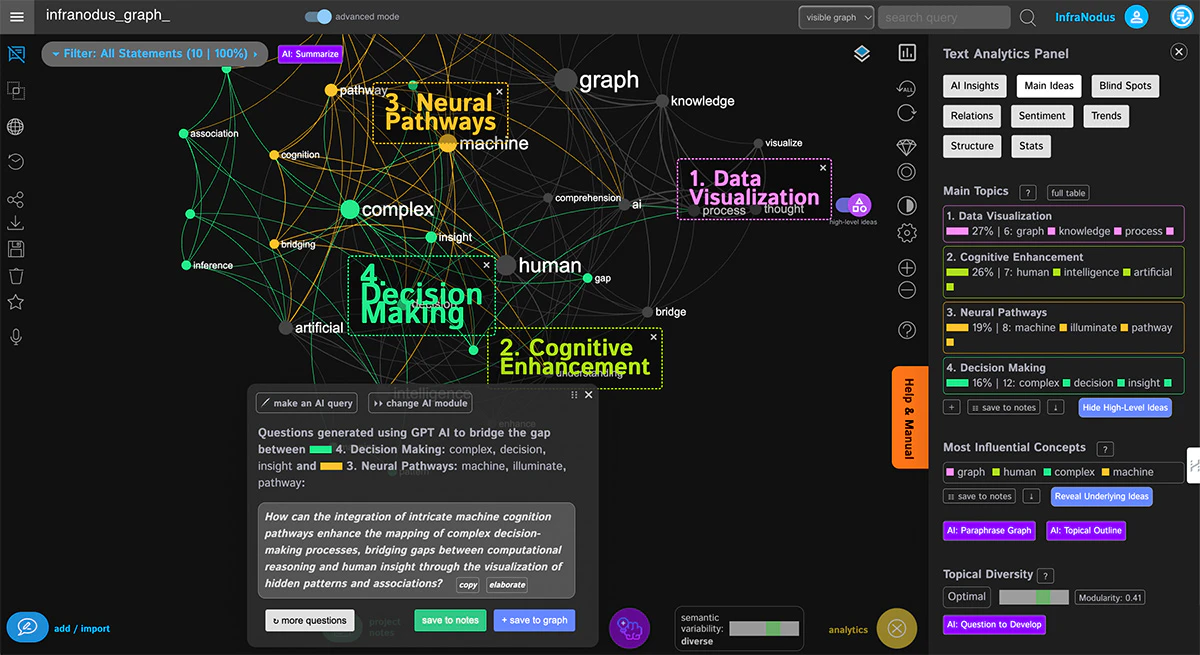This screenshot has height=655, width=1200.
Task: Open the settings gear on the right toolbar
Action: (907, 232)
